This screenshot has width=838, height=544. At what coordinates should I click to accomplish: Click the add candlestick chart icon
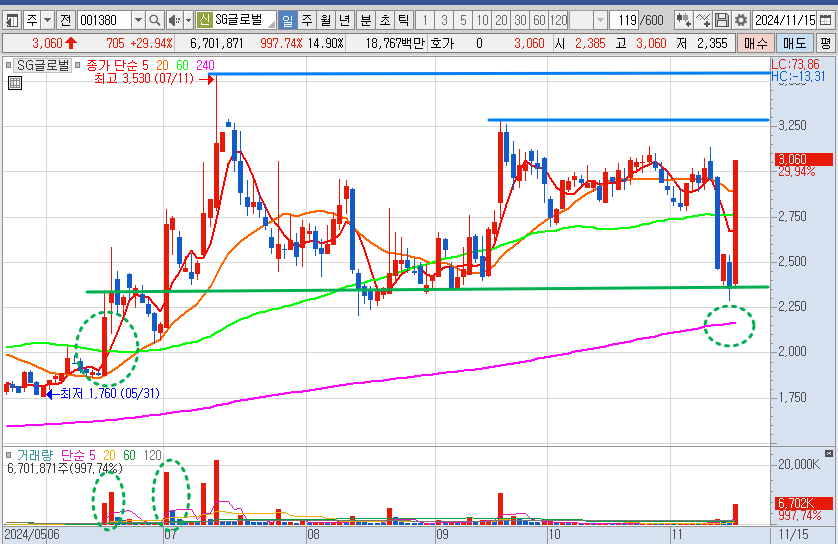tap(682, 21)
